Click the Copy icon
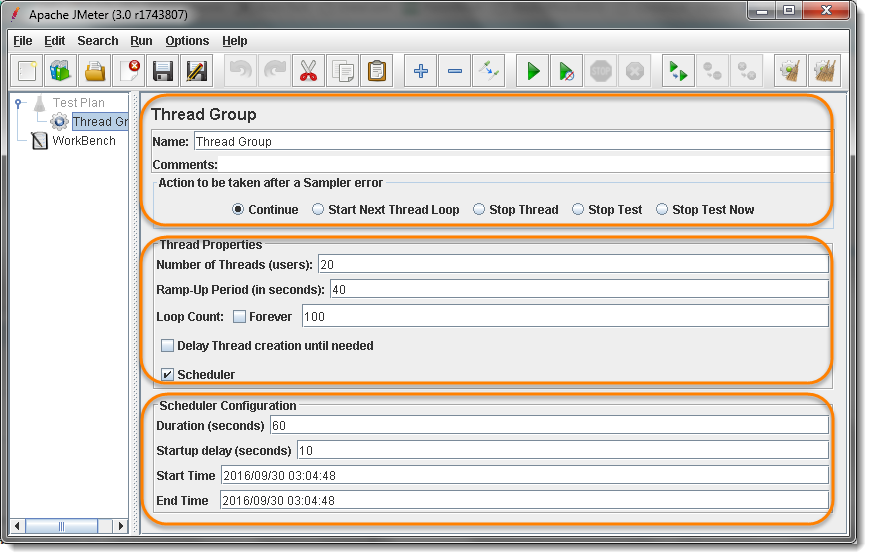Screen dimensions: 872x559 point(343,71)
